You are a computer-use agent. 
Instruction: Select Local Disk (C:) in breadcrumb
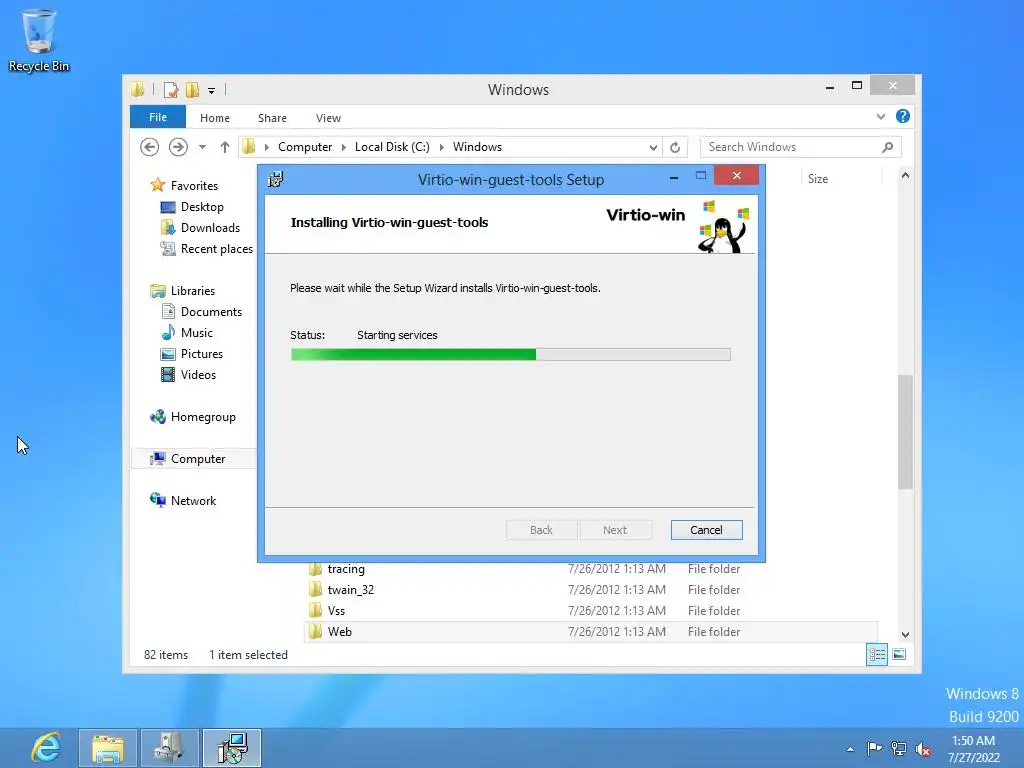tap(392, 147)
